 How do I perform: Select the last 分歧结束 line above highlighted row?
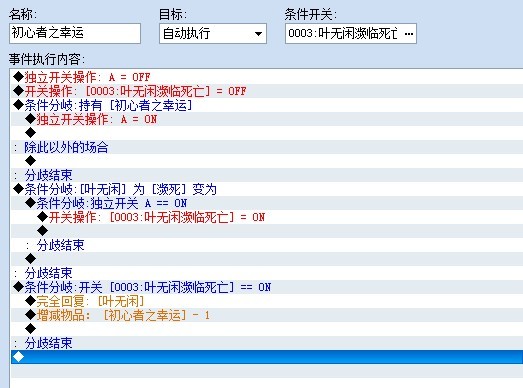coord(267,343)
